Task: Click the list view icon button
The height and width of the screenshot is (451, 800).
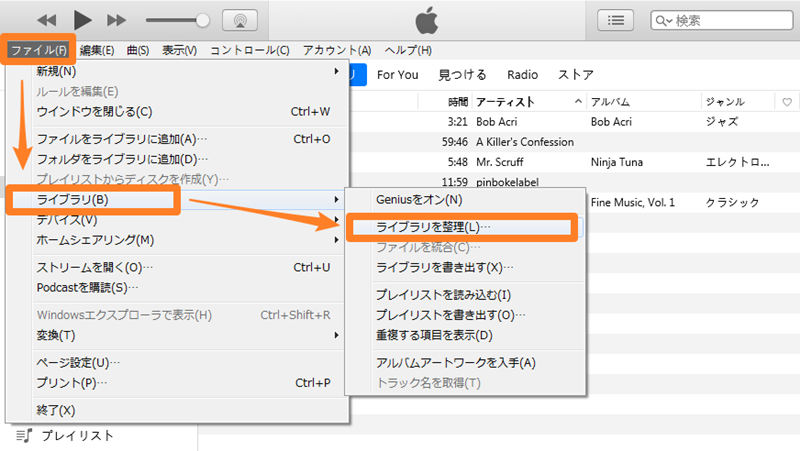Action: coord(616,20)
